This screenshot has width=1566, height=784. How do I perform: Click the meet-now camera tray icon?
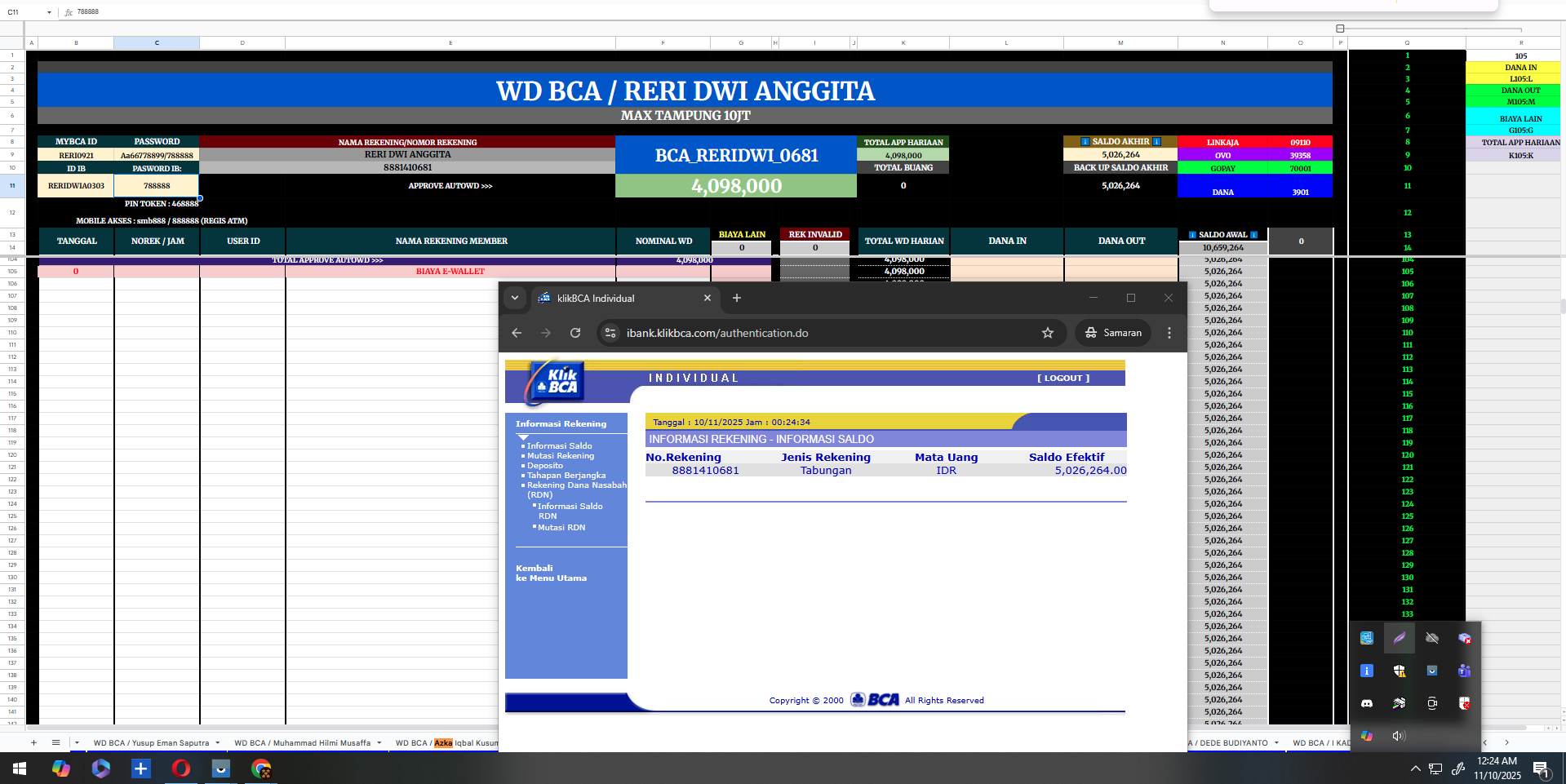tap(1432, 703)
